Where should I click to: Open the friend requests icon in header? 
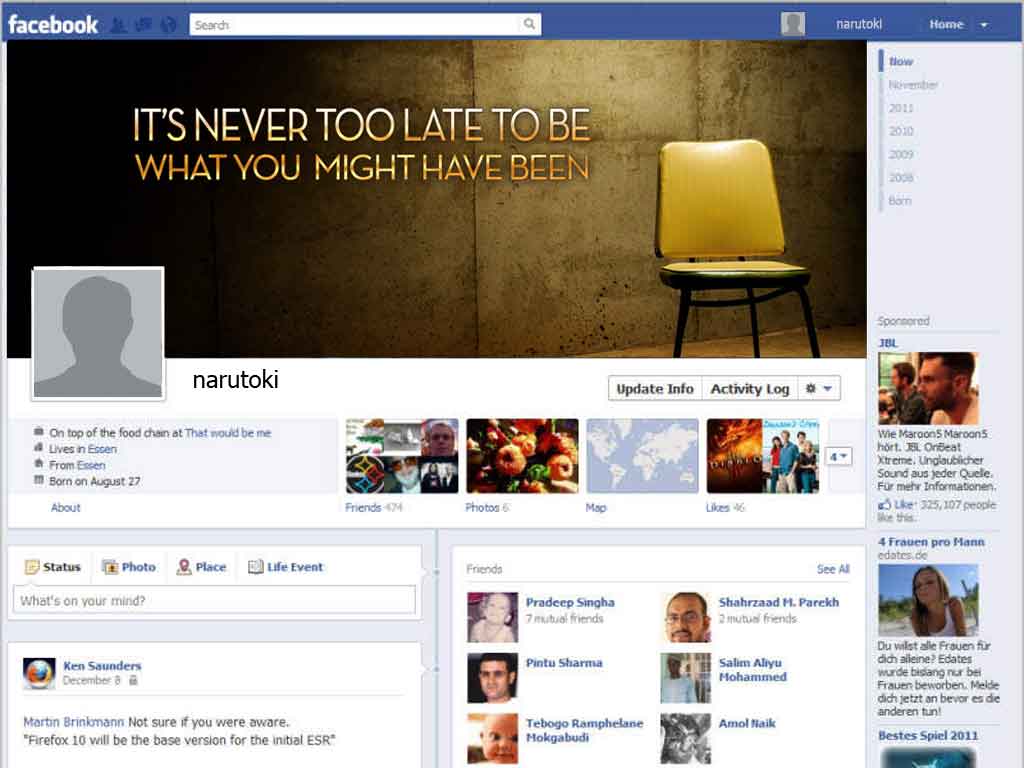(118, 25)
